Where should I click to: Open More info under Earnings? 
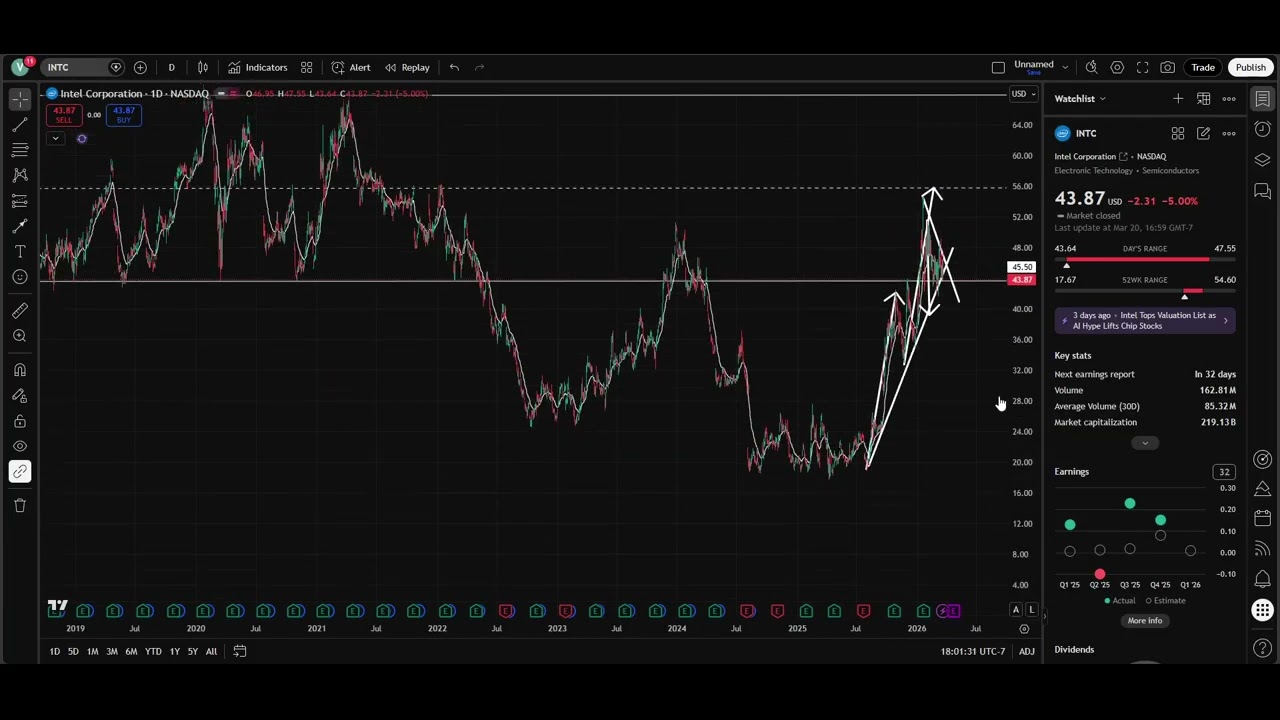[1145, 621]
